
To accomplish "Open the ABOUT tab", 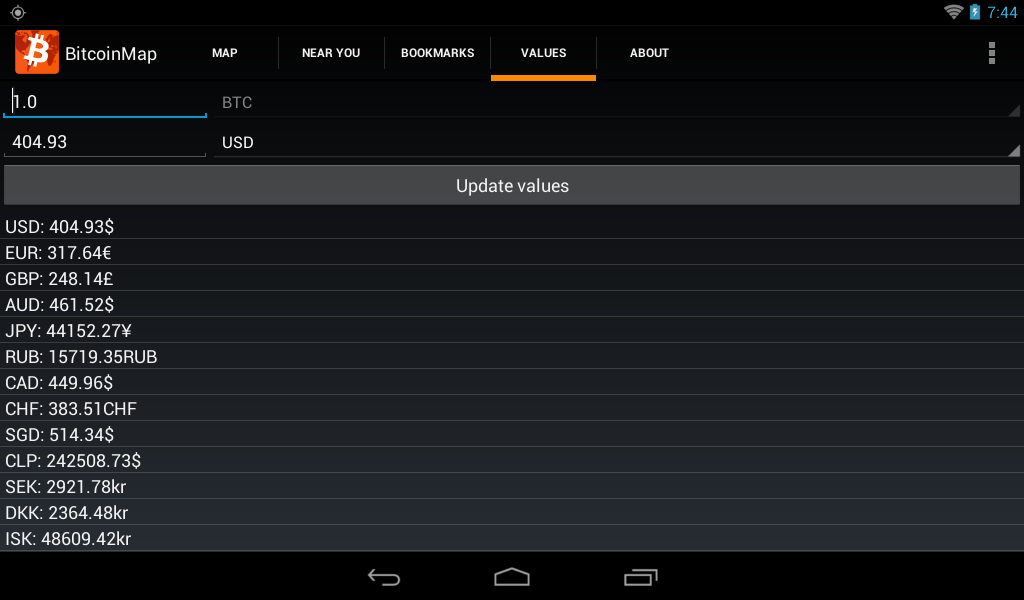I will point(649,53).
